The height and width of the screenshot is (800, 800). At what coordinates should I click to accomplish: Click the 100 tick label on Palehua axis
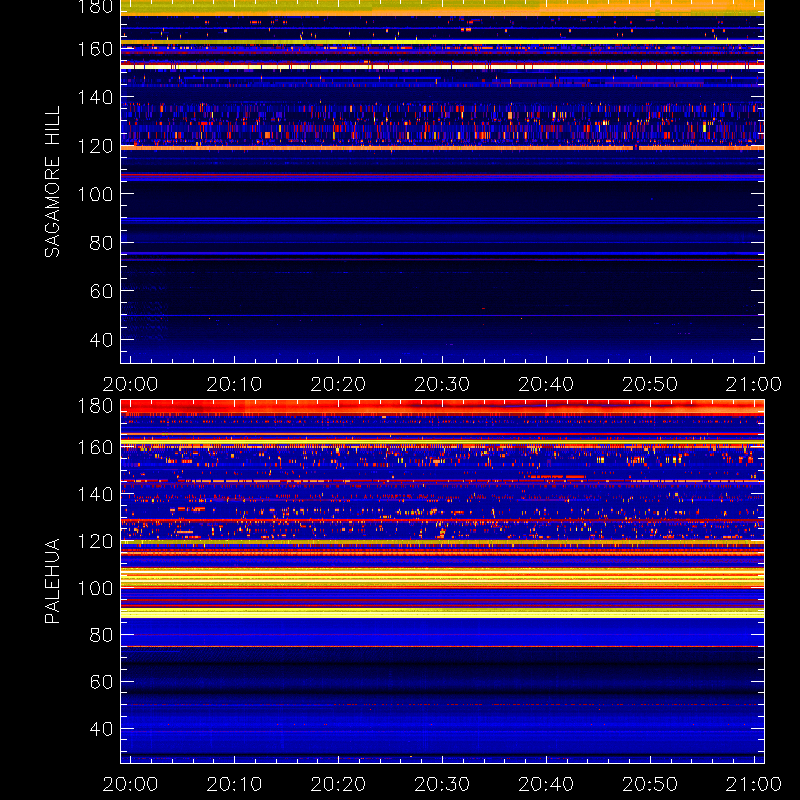coord(95,588)
